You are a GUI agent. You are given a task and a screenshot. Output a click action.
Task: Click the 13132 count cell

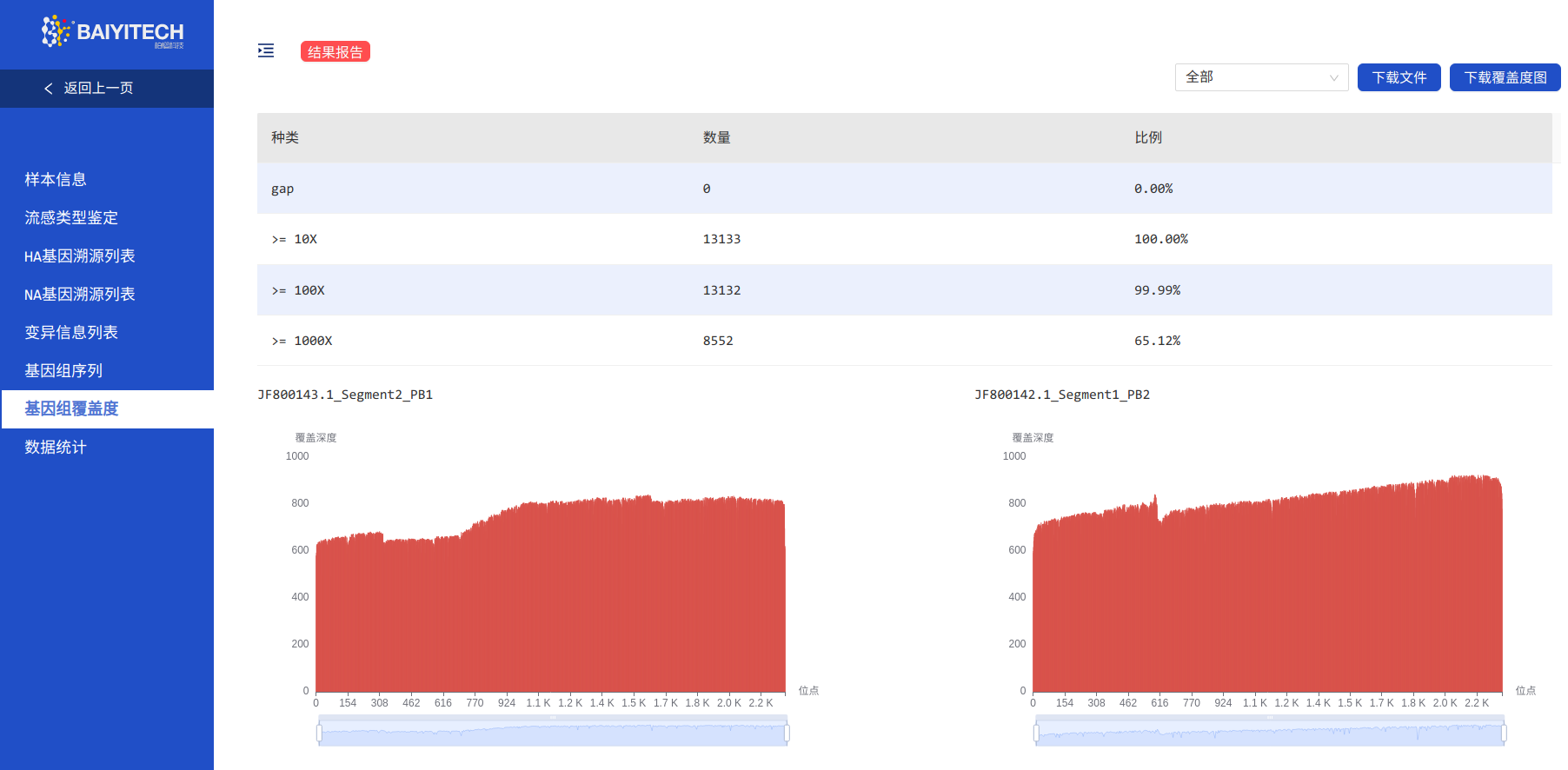(722, 290)
